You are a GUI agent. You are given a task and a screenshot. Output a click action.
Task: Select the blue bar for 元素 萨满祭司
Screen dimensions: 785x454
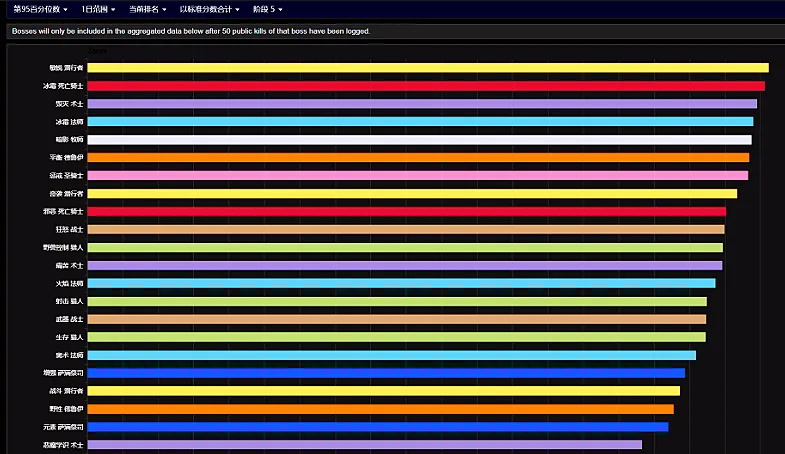378,427
